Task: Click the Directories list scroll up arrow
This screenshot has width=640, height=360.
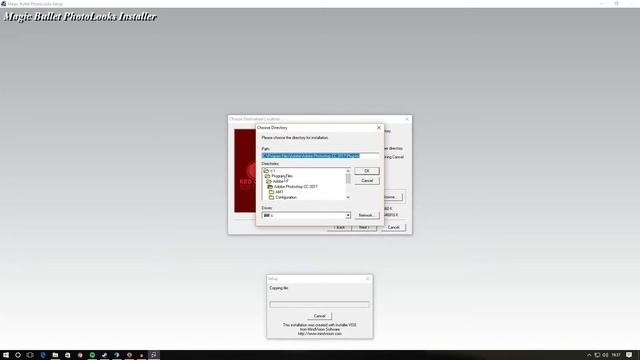Action: point(348,171)
